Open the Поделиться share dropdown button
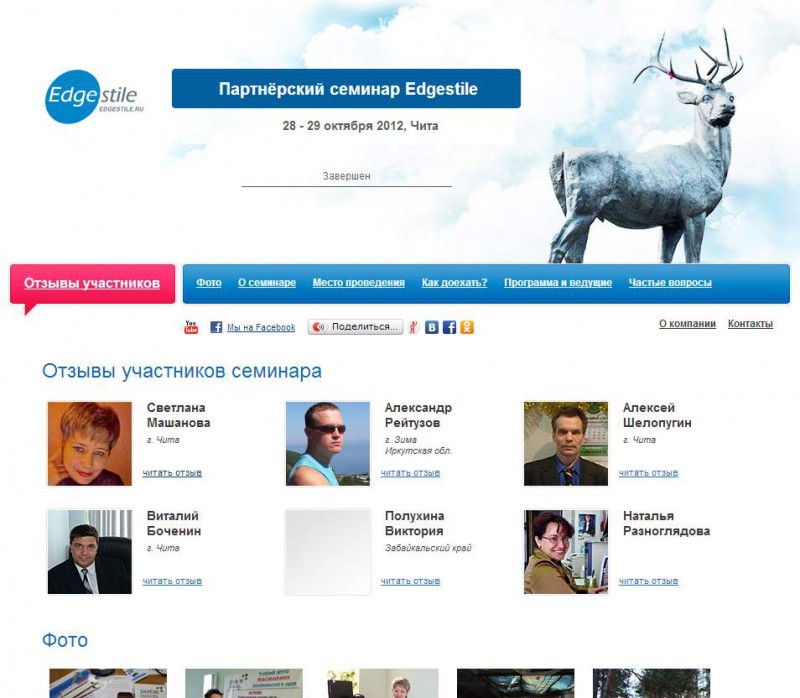The width and height of the screenshot is (800, 698). (x=355, y=327)
